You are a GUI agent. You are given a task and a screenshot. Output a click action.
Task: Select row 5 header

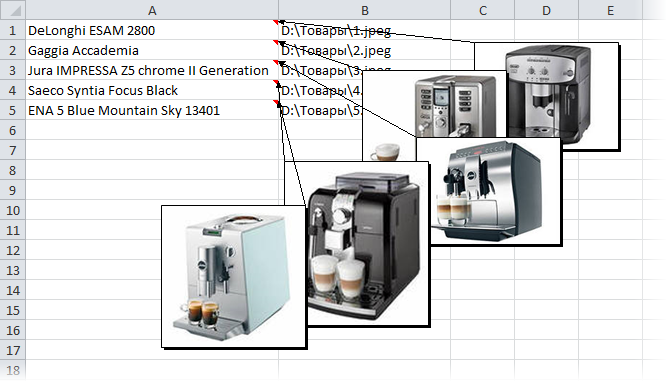click(13, 110)
